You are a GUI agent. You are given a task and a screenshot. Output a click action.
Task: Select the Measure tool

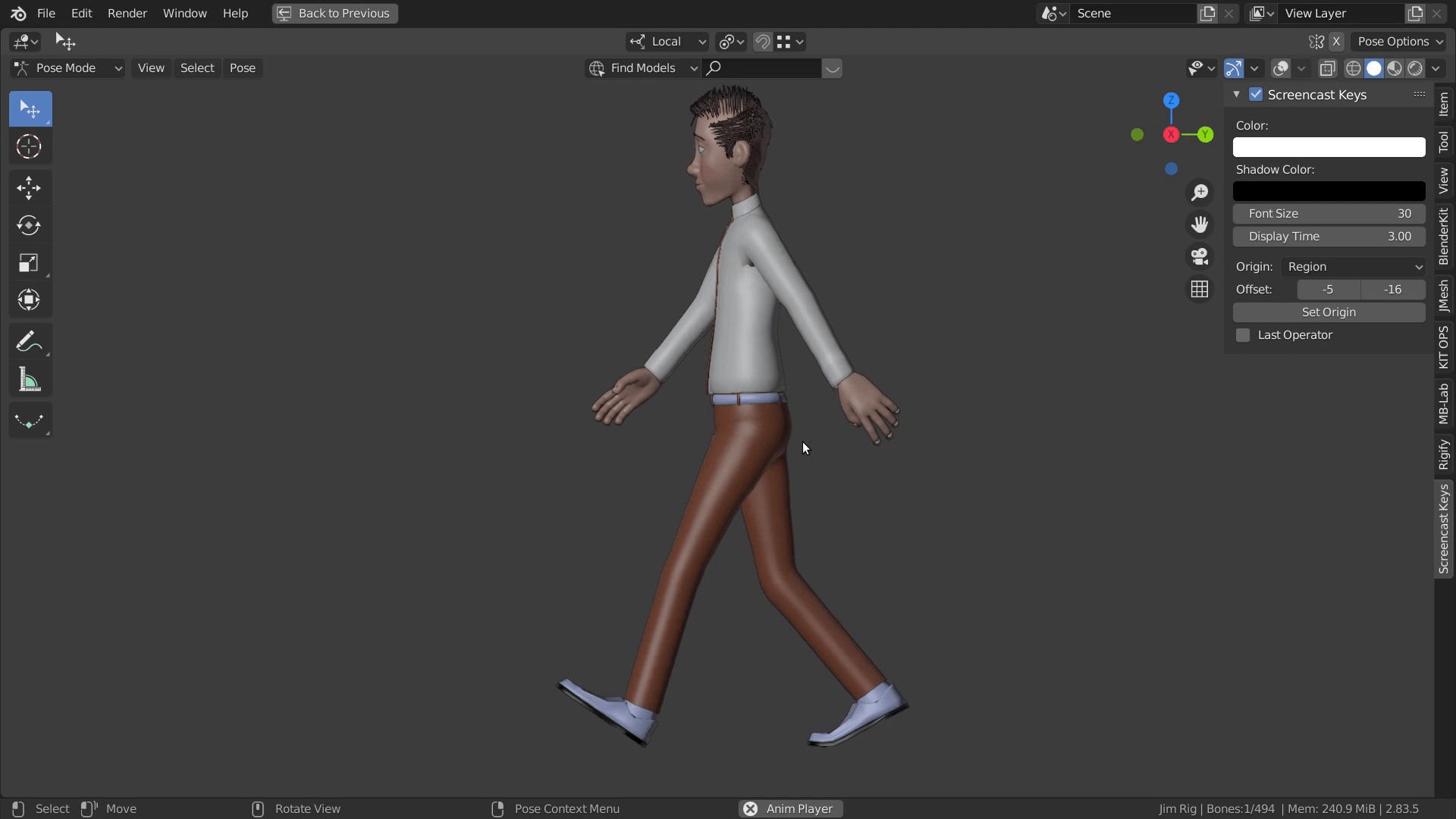pyautogui.click(x=29, y=378)
